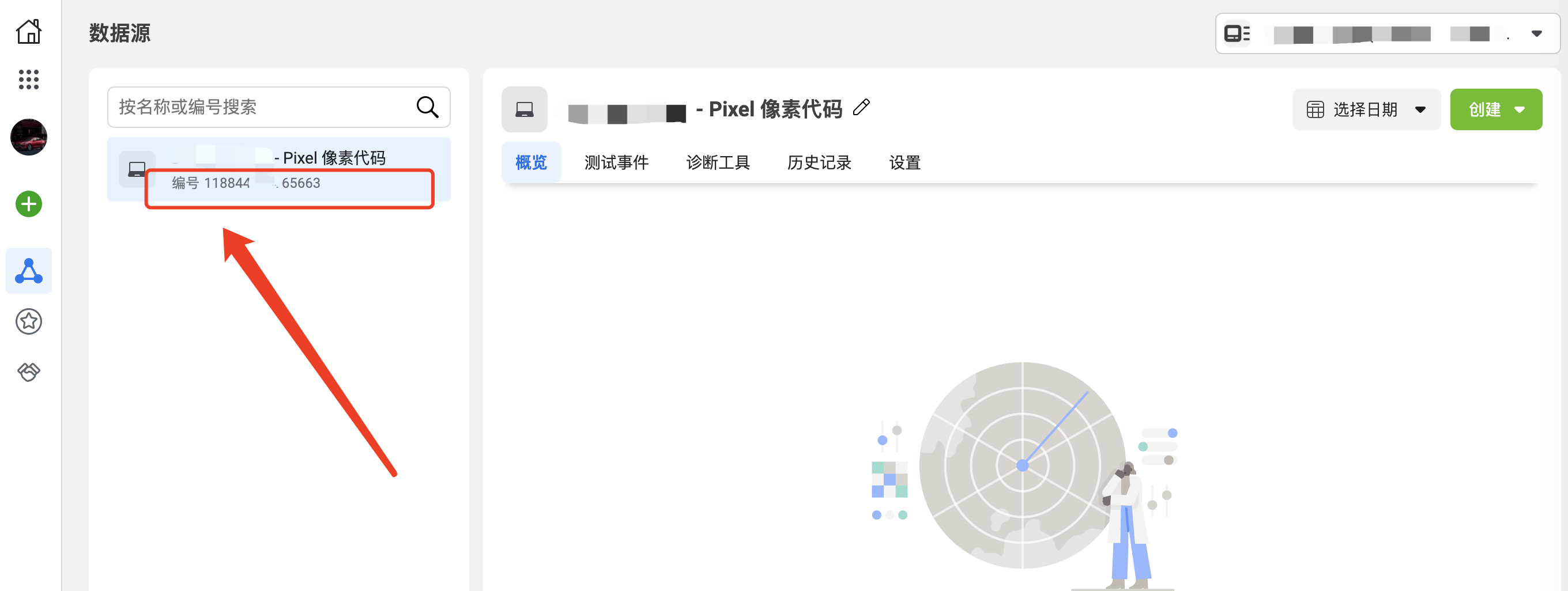This screenshot has width=1568, height=591.
Task: Click the star favorites icon in sidebar
Action: pyautogui.click(x=29, y=321)
